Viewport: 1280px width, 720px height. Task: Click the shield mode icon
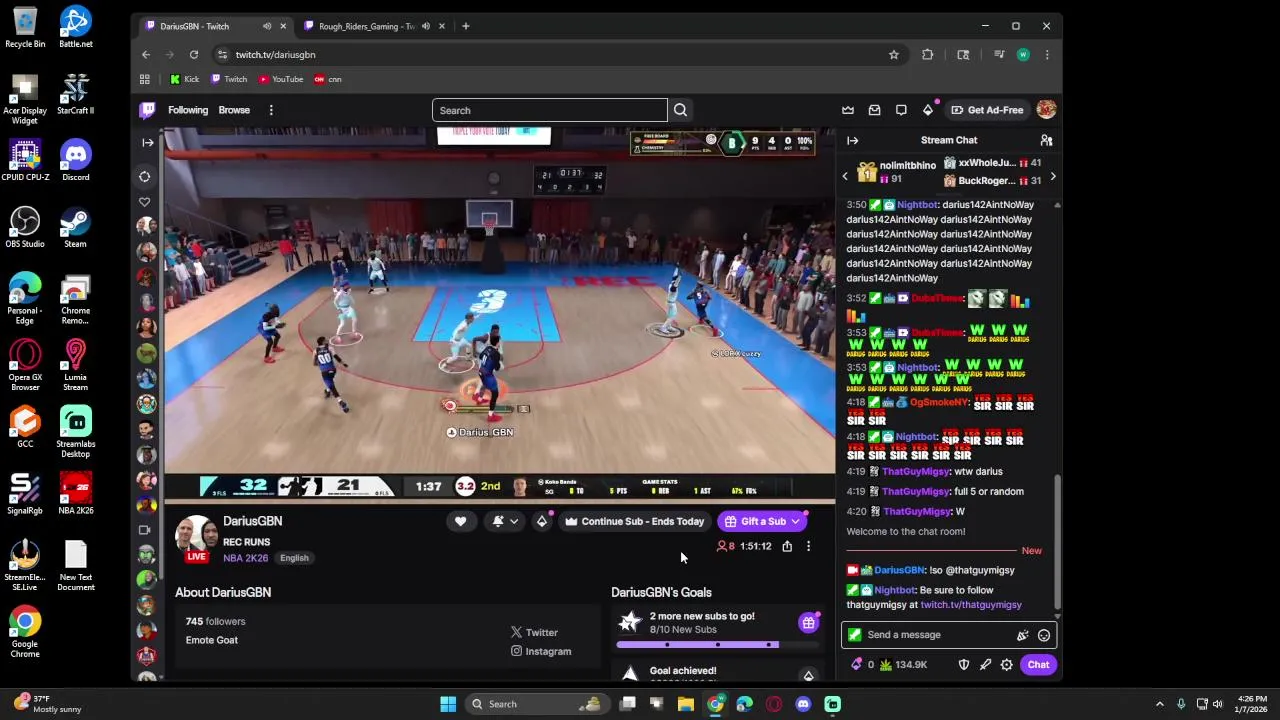tap(964, 665)
